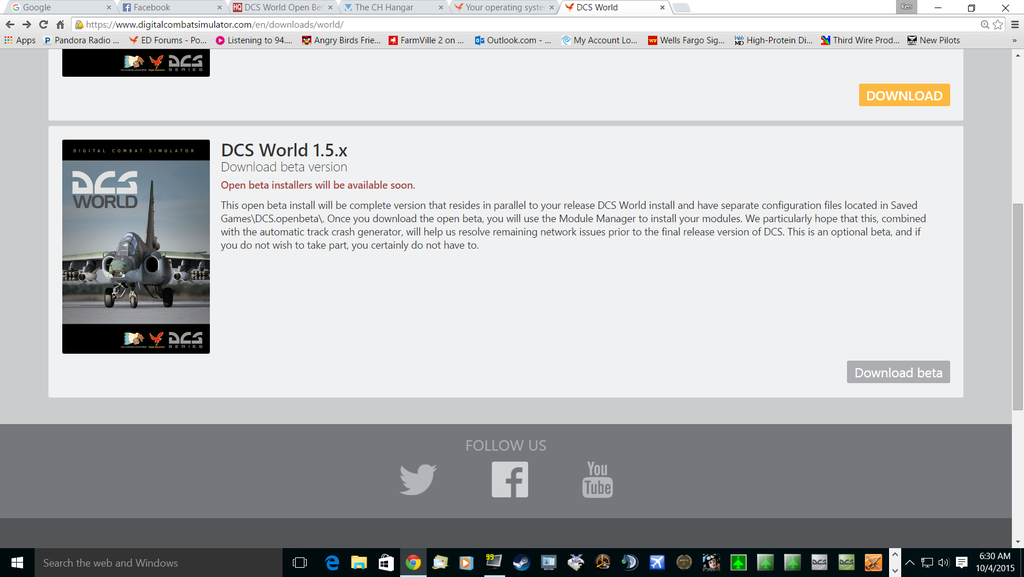Open the Action Center notifications icon
Image resolution: width=1024 pixels, height=577 pixels.
tap(961, 563)
